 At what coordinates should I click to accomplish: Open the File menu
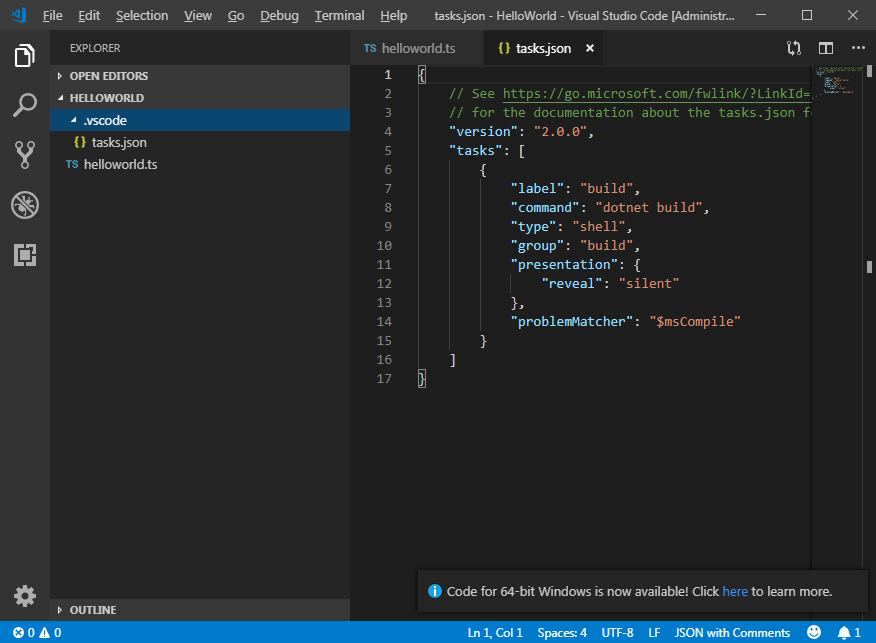pyautogui.click(x=53, y=16)
